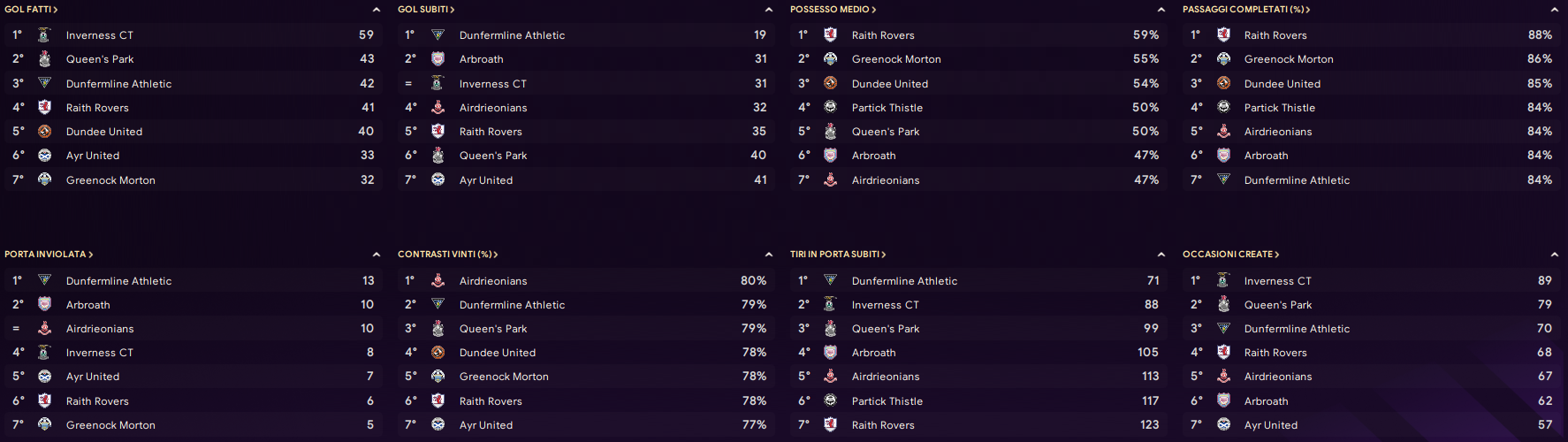This screenshot has height=442, width=1568.
Task: Collapse the Possesso Medio panel
Action: tap(1161, 10)
